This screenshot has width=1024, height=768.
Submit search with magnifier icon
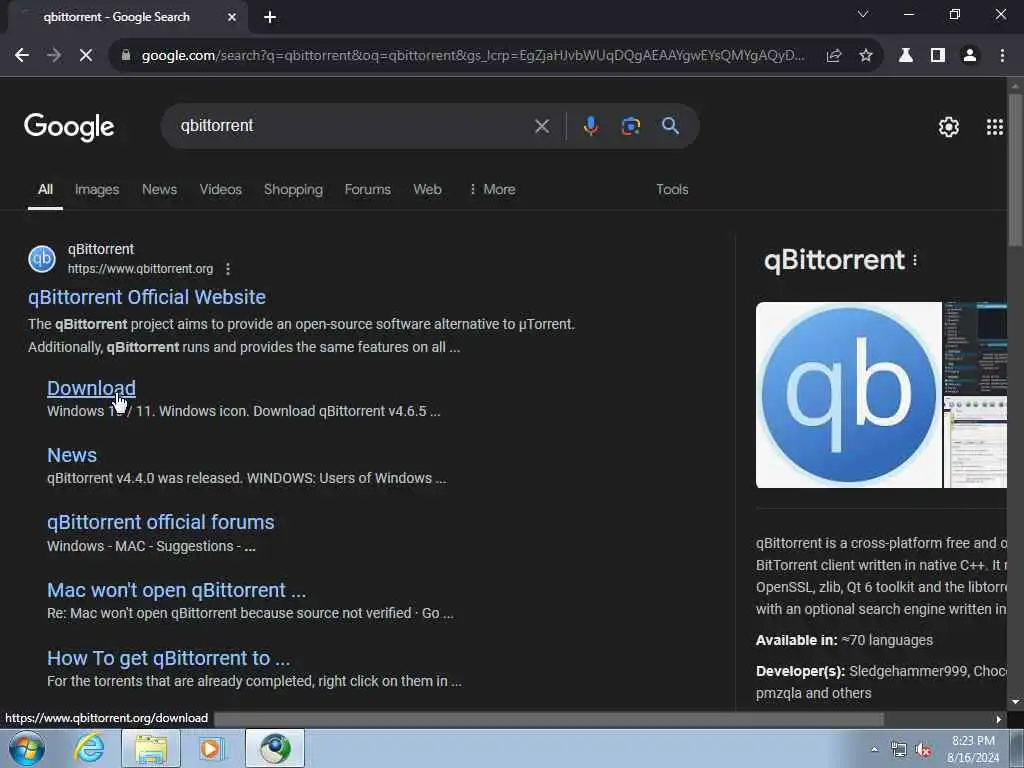[x=670, y=126]
